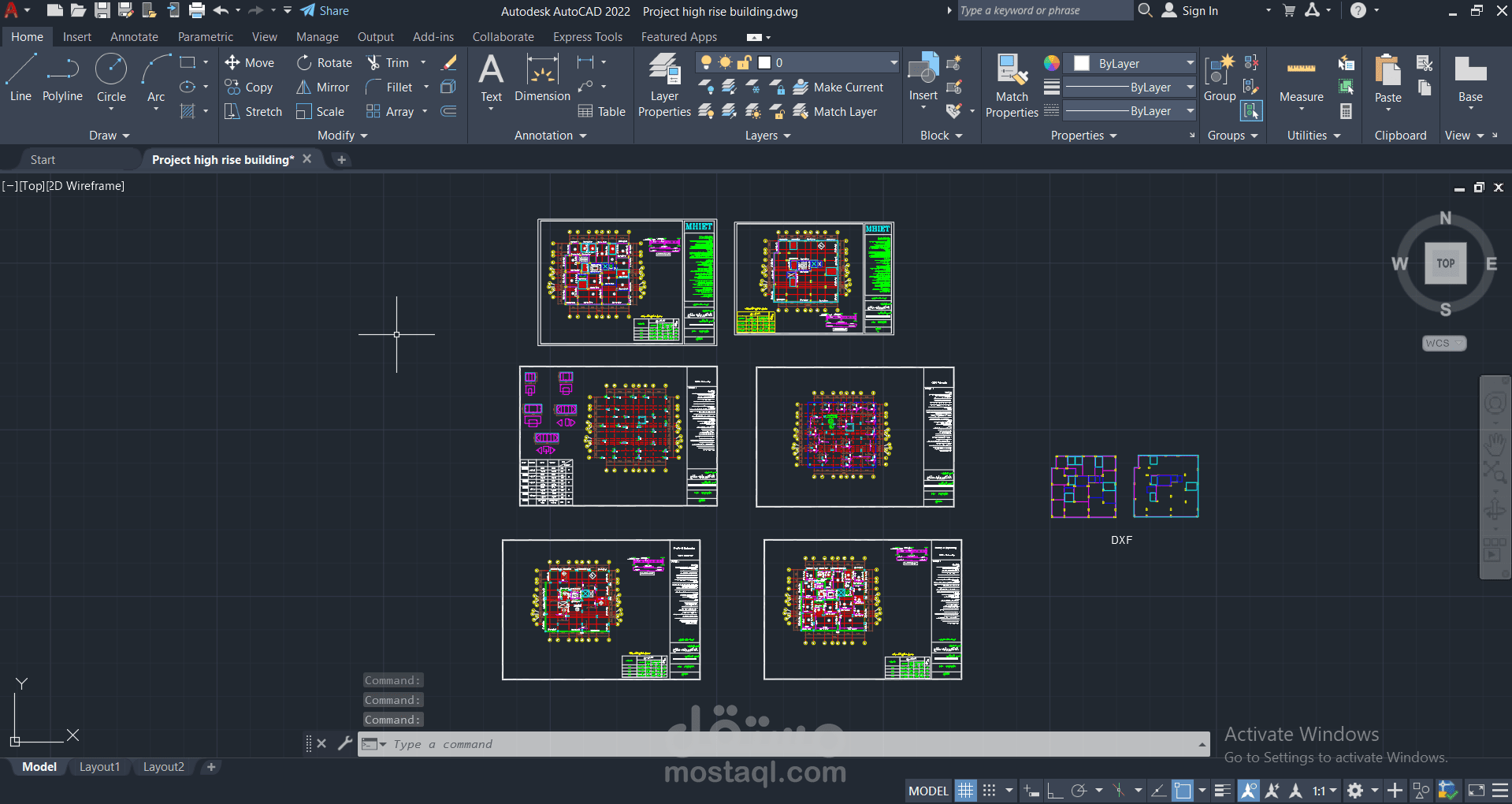Open a file from Quick Access toolbar
The image size is (1512, 804).
(78, 10)
